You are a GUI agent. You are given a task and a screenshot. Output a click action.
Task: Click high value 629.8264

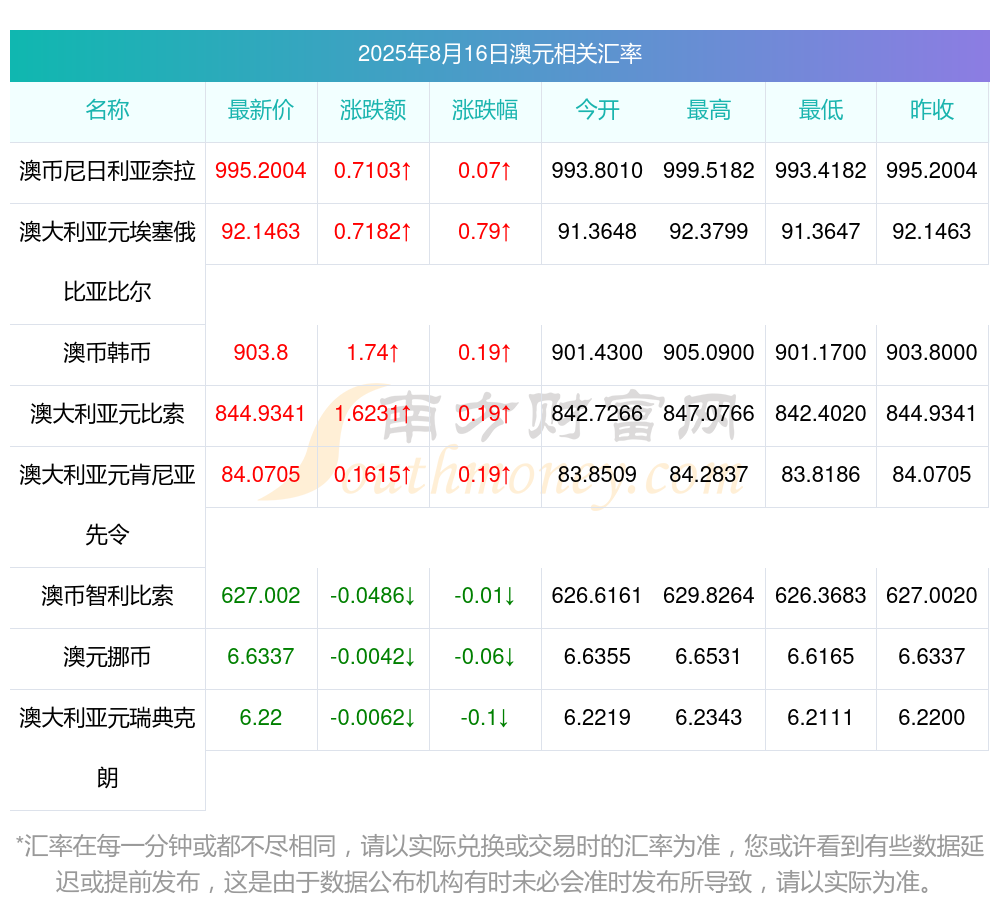pyautogui.click(x=709, y=595)
